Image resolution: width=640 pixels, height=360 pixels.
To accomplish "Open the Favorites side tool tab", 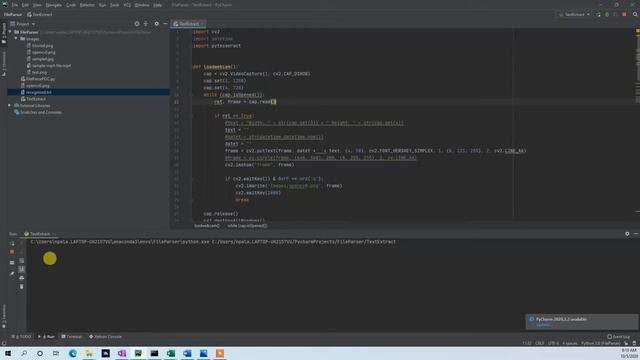I will coord(4,316).
